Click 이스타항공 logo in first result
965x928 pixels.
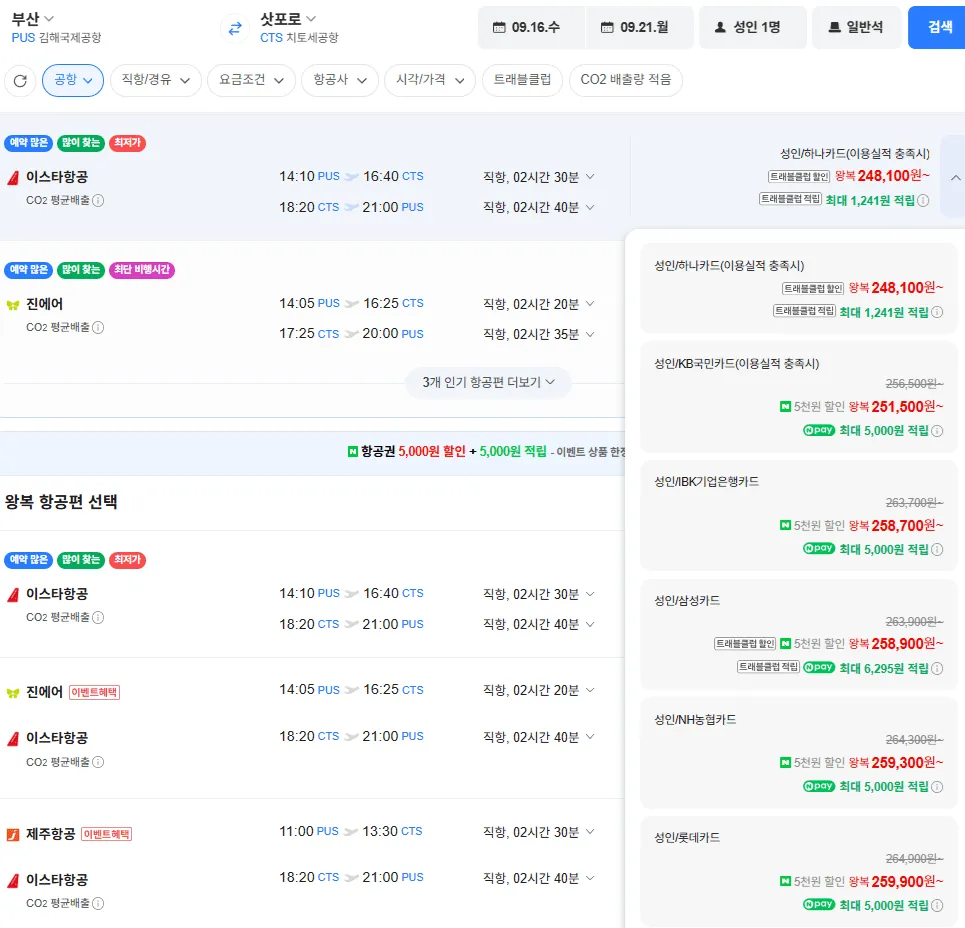pyautogui.click(x=13, y=178)
